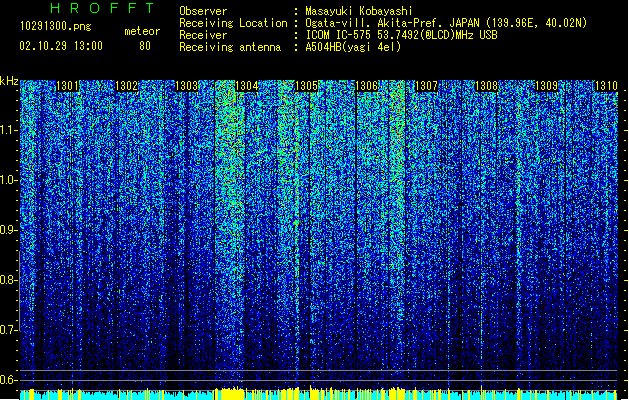Click the 1.0 frequency axis label

[x=8, y=180]
